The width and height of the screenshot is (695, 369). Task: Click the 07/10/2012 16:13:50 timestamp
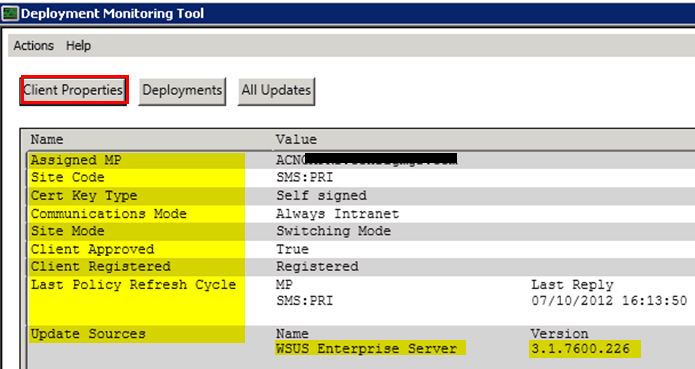pyautogui.click(x=609, y=301)
